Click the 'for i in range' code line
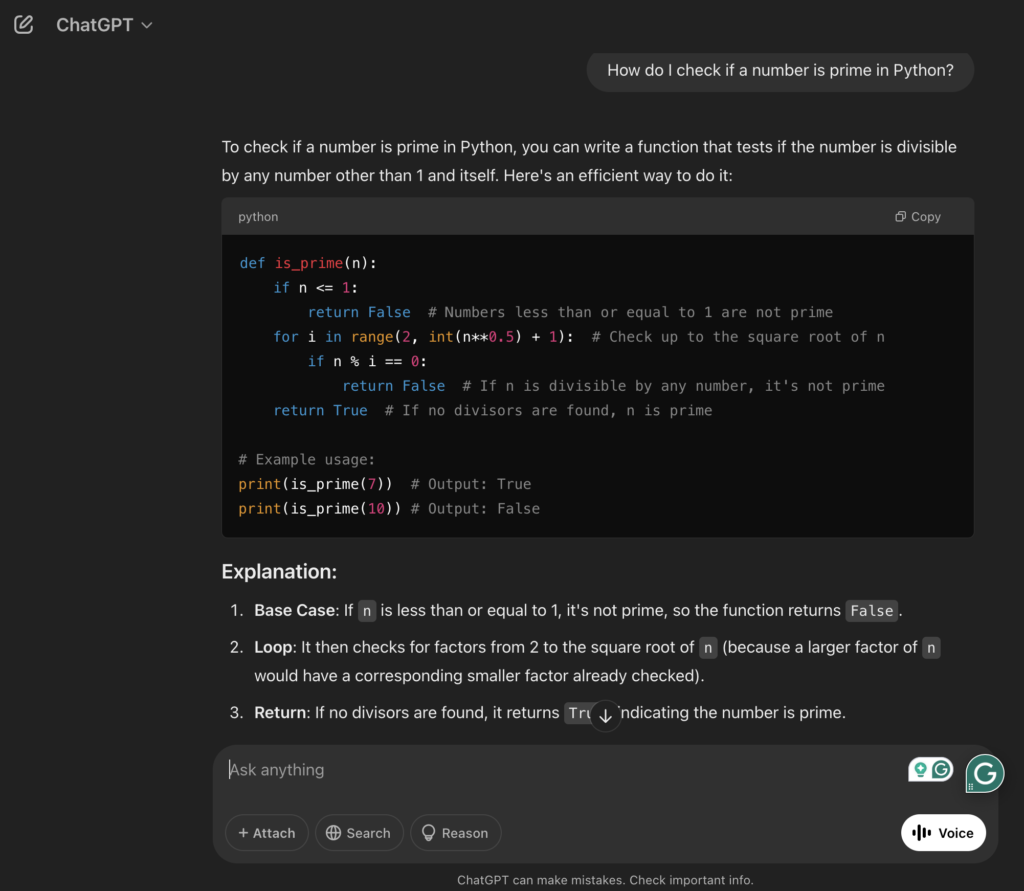The width and height of the screenshot is (1024, 891). (x=579, y=337)
